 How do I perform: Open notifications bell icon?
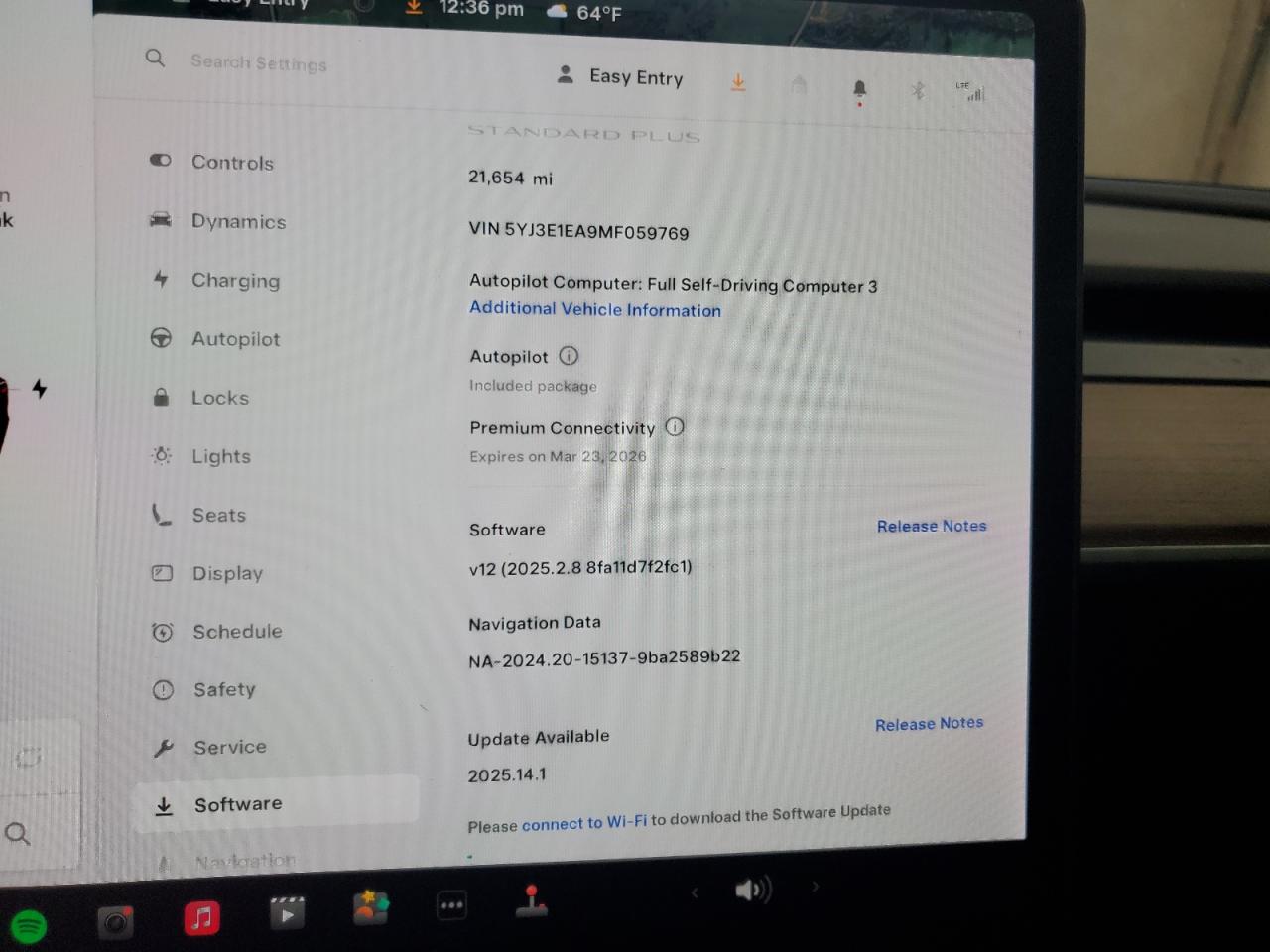tap(860, 91)
